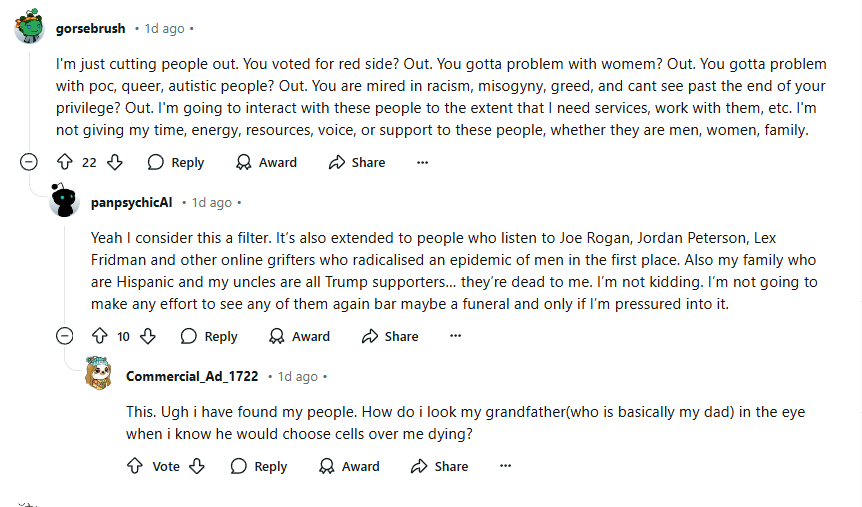Share panpsychicAI's comment

(390, 336)
